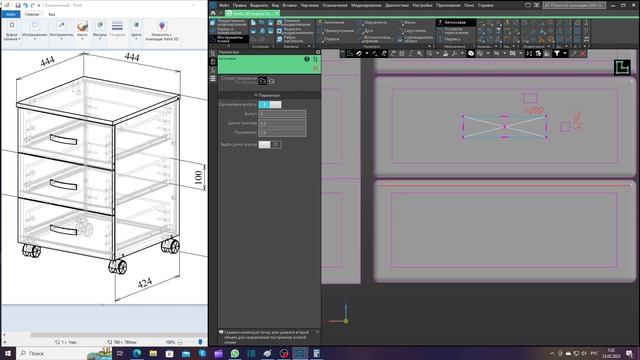Select the Скругление tool
Viewport: 640px width, 360px height.
pos(412,31)
